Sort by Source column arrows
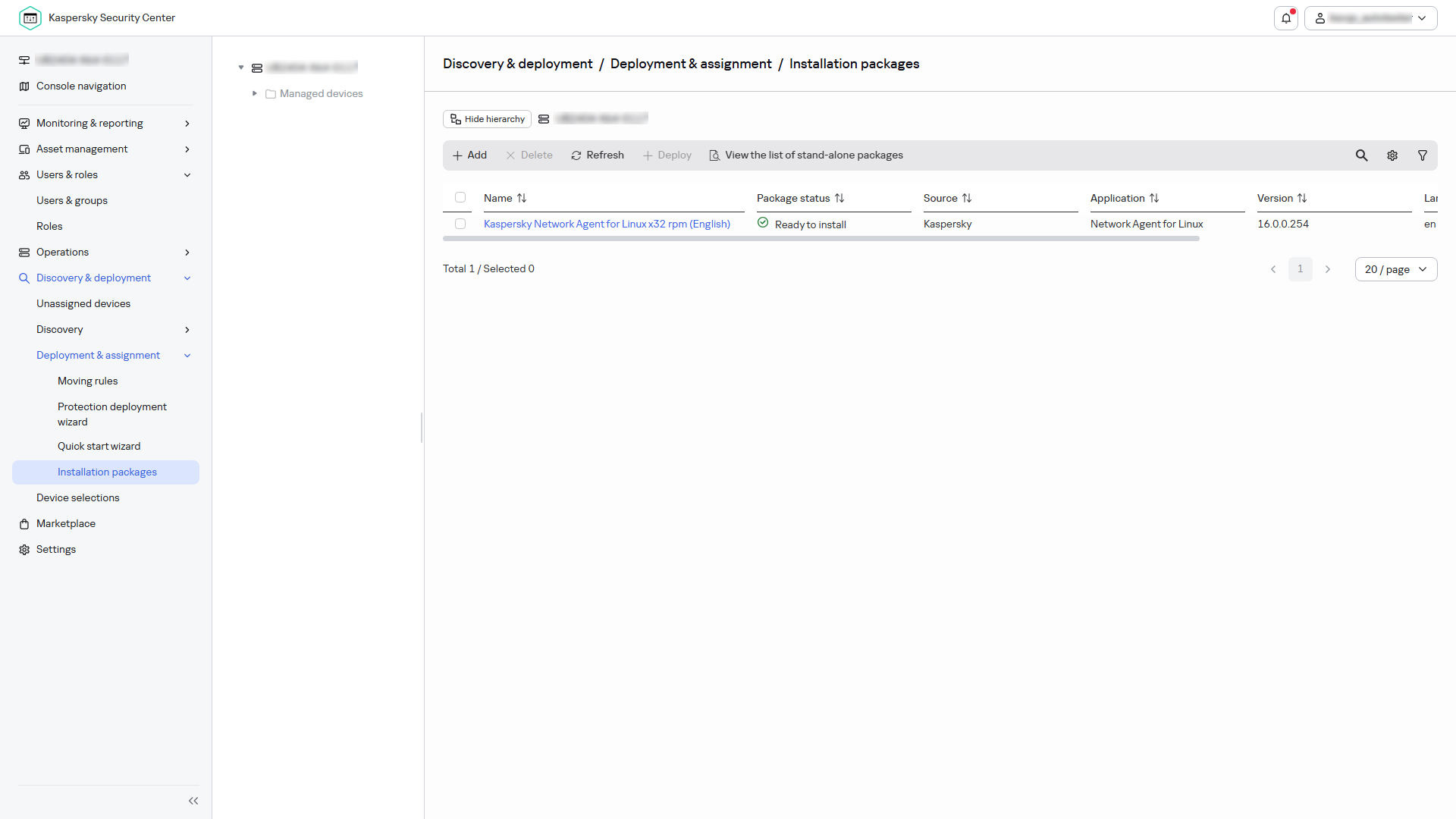This screenshot has width=1456, height=819. coord(967,198)
